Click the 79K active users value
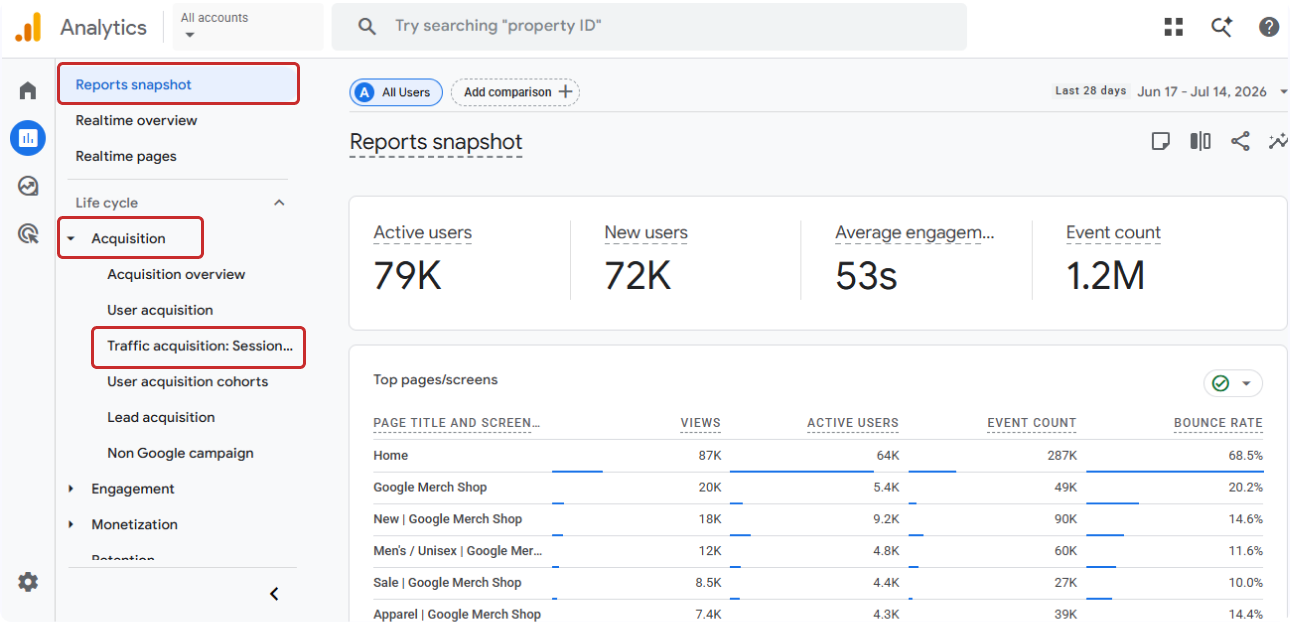The width and height of the screenshot is (1290, 622). coord(407,275)
